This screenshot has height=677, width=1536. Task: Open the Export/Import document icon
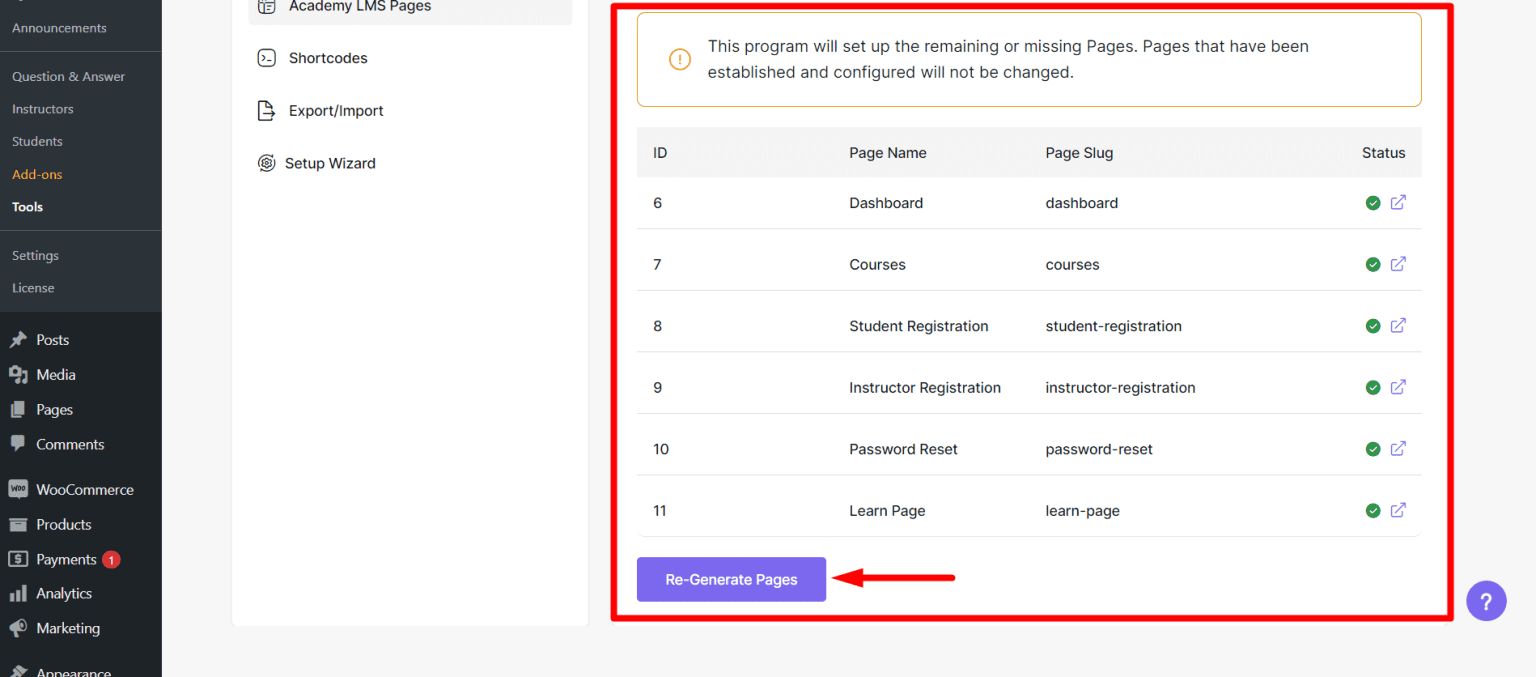coord(266,110)
